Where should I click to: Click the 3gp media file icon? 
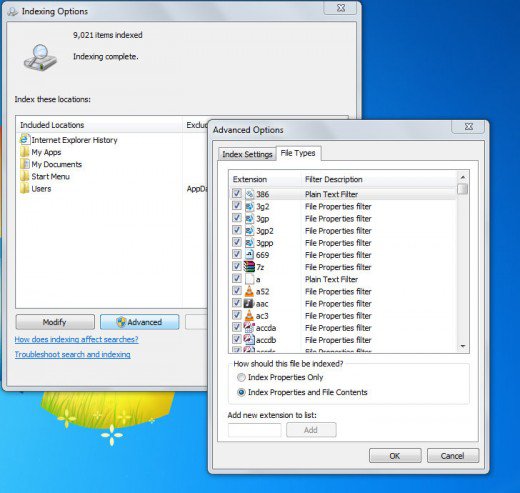[x=249, y=219]
